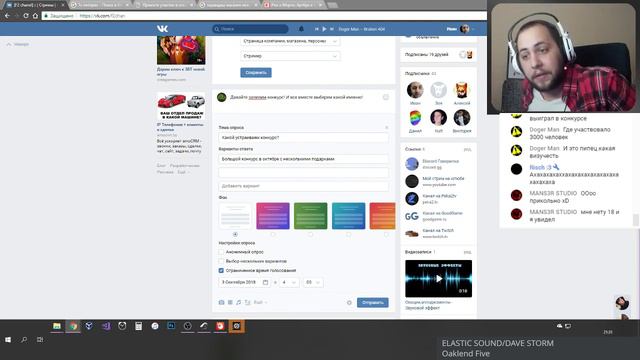Switch to the fifth browser tab
This screenshot has width=640, height=360.
point(293,5)
